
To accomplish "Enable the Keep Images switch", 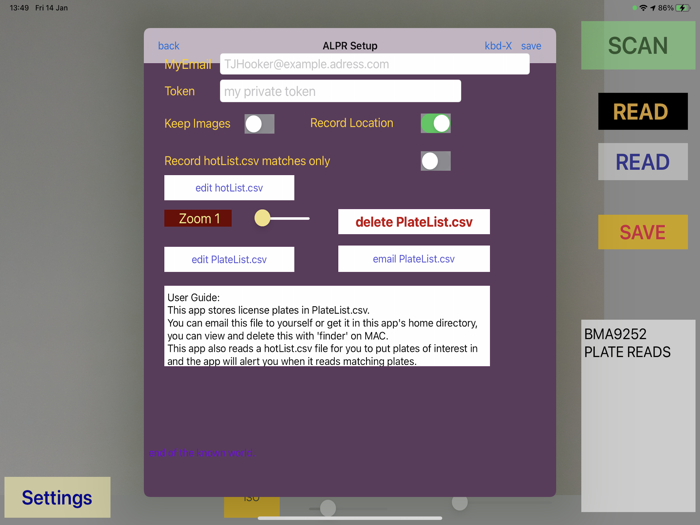I will (x=259, y=124).
